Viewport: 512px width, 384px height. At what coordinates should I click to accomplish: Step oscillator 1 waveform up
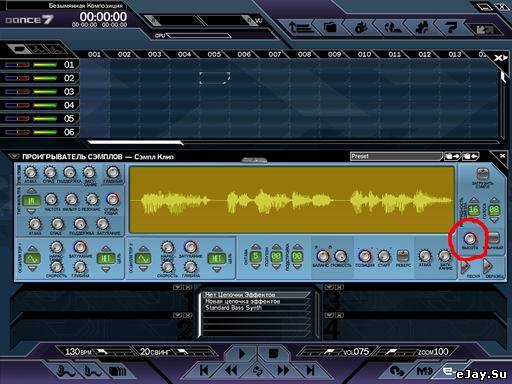coord(32,248)
